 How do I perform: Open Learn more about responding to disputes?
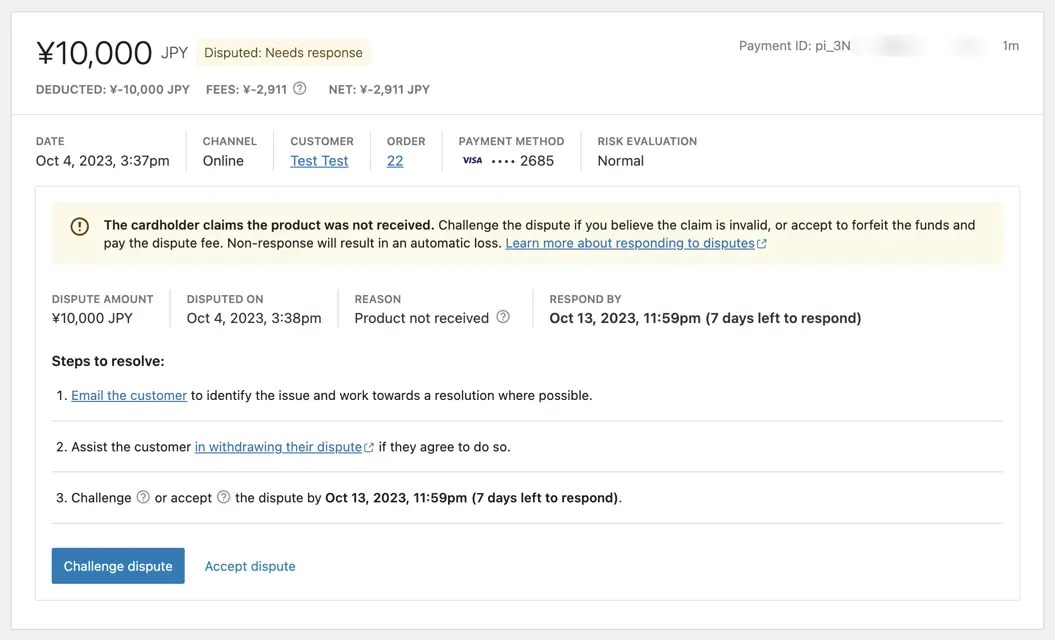coord(629,243)
